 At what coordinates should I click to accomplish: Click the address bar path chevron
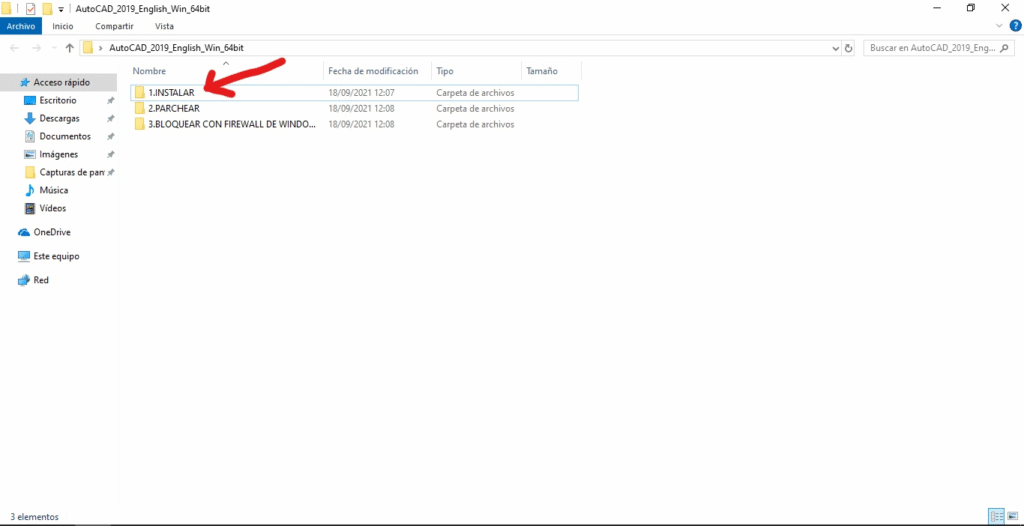click(x=101, y=48)
